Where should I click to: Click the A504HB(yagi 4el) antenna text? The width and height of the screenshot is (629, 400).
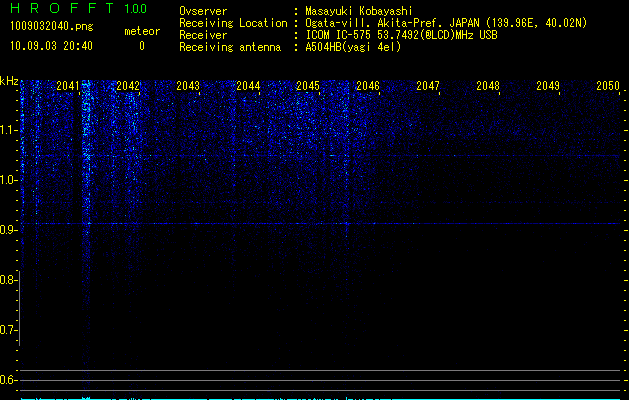[x=353, y=47]
